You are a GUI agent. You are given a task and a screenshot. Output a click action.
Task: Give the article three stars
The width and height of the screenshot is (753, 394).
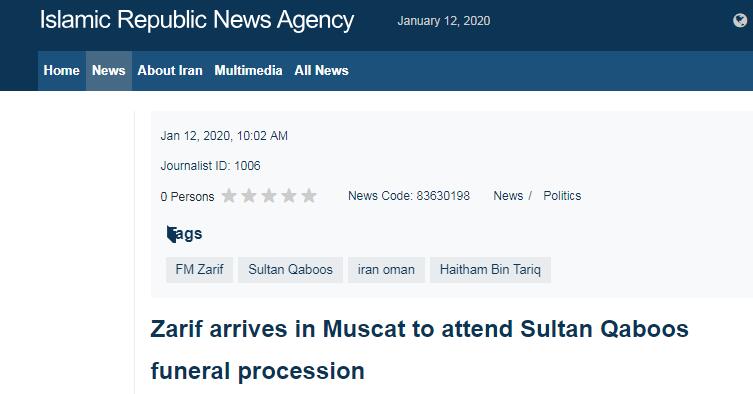[x=269, y=196]
